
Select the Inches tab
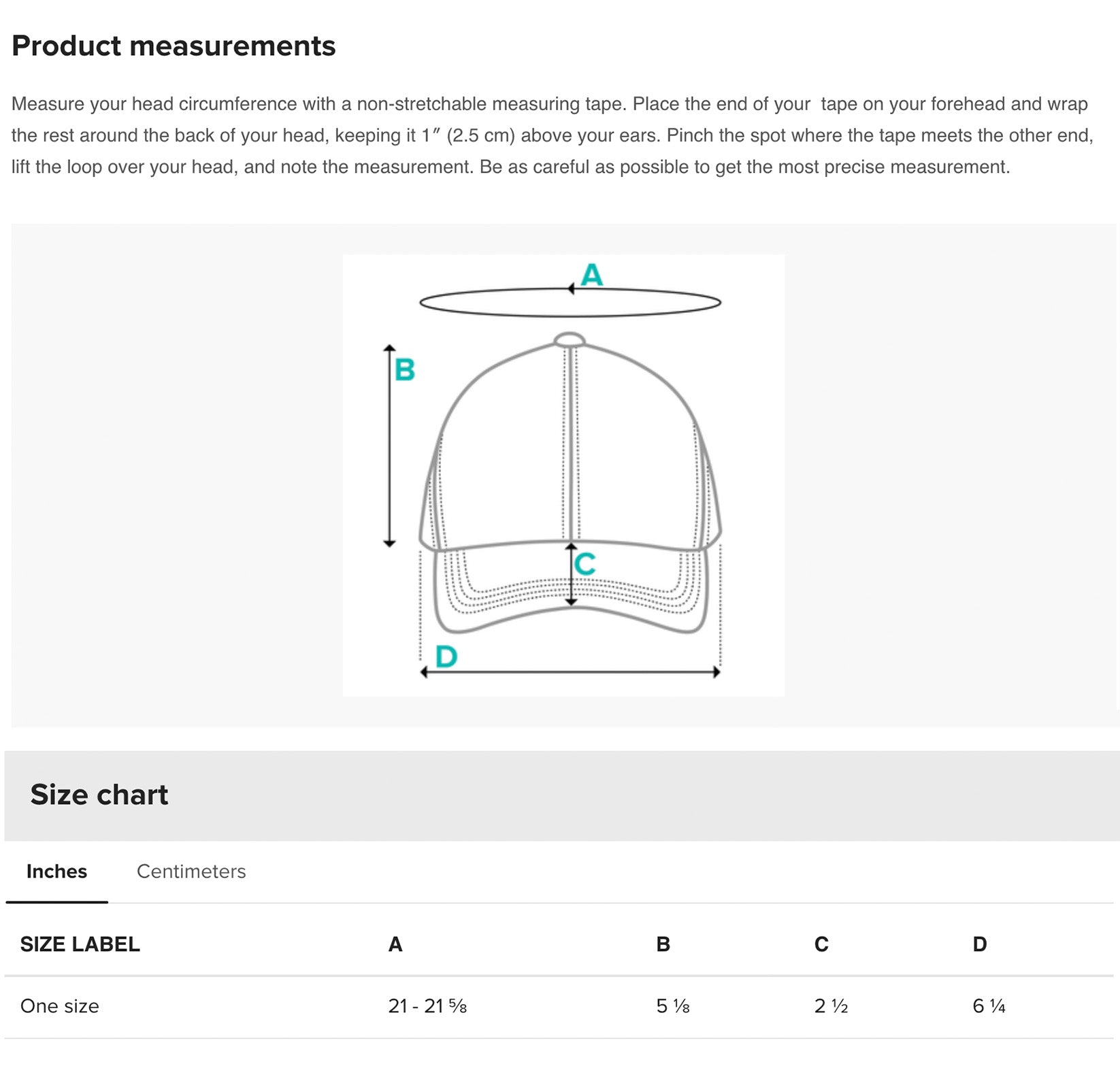tap(56, 871)
